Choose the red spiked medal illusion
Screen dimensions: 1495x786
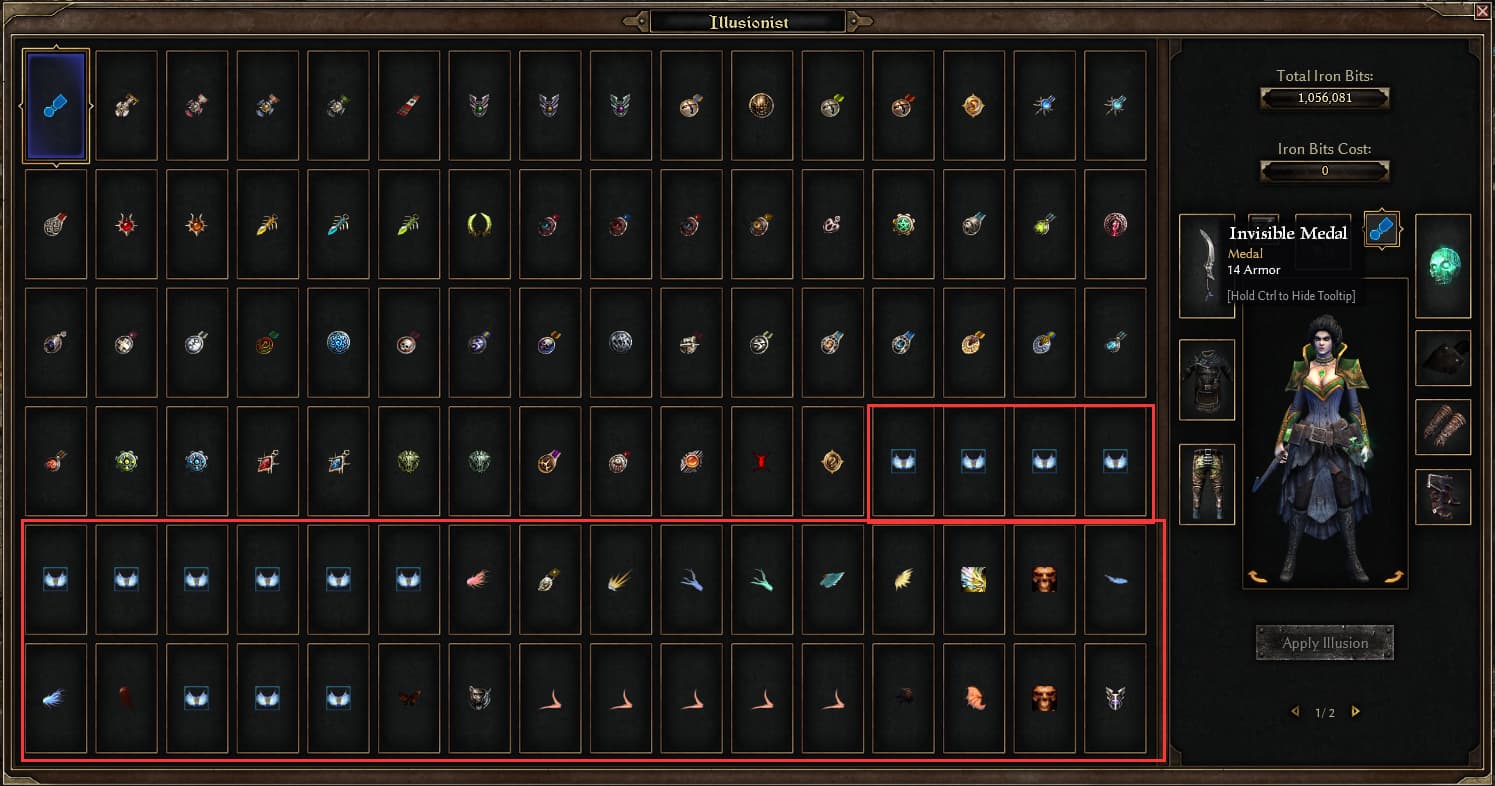pos(127,224)
